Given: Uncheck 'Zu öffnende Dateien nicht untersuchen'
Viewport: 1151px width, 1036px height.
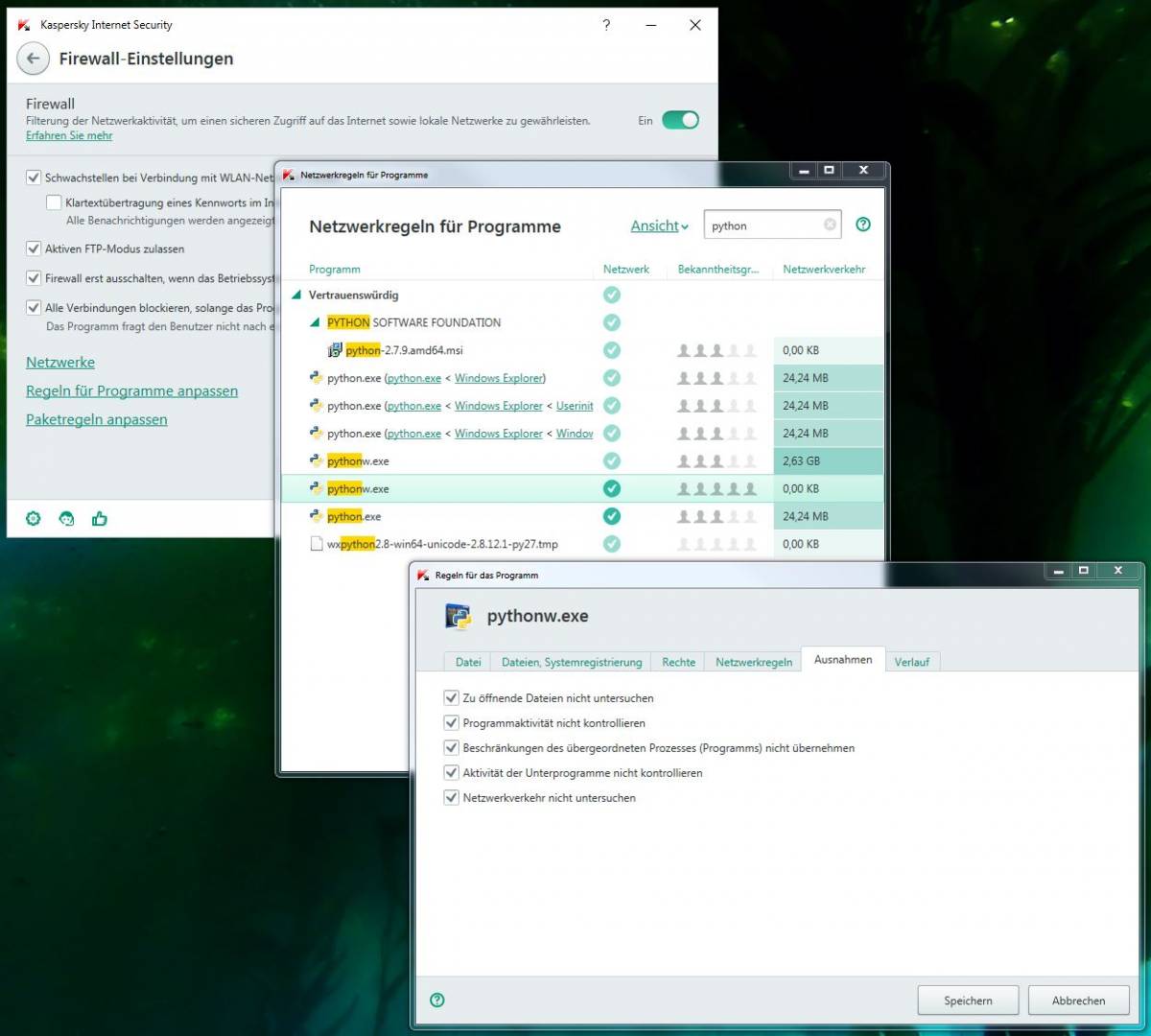Looking at the screenshot, I should pyautogui.click(x=452, y=697).
